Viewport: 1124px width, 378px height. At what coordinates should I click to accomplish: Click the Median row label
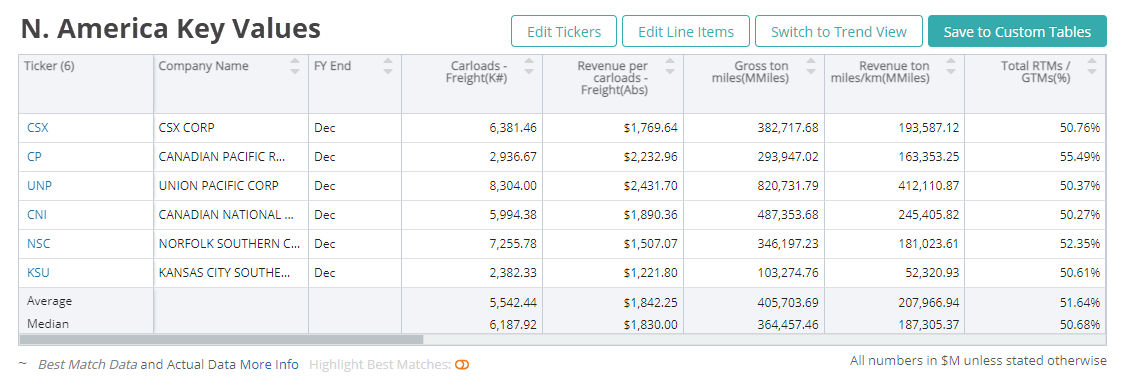tap(48, 323)
